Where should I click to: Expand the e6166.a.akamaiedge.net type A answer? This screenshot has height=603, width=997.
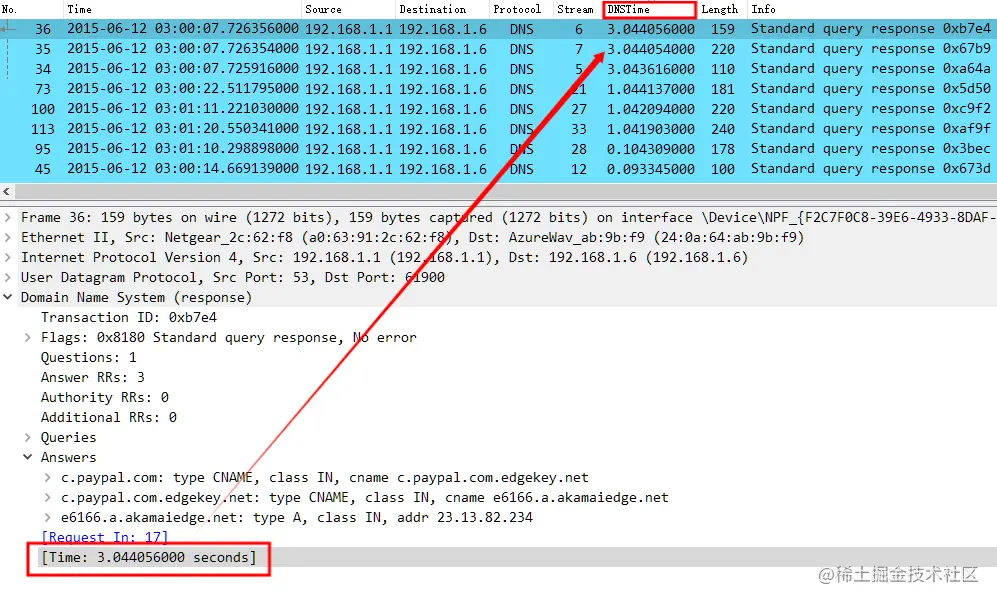pyautogui.click(x=48, y=517)
